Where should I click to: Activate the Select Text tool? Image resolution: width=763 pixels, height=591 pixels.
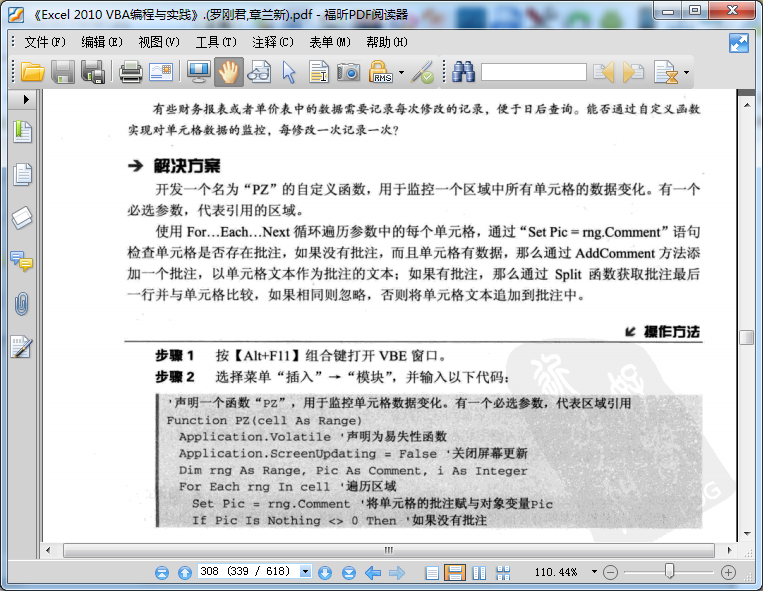coord(319,72)
